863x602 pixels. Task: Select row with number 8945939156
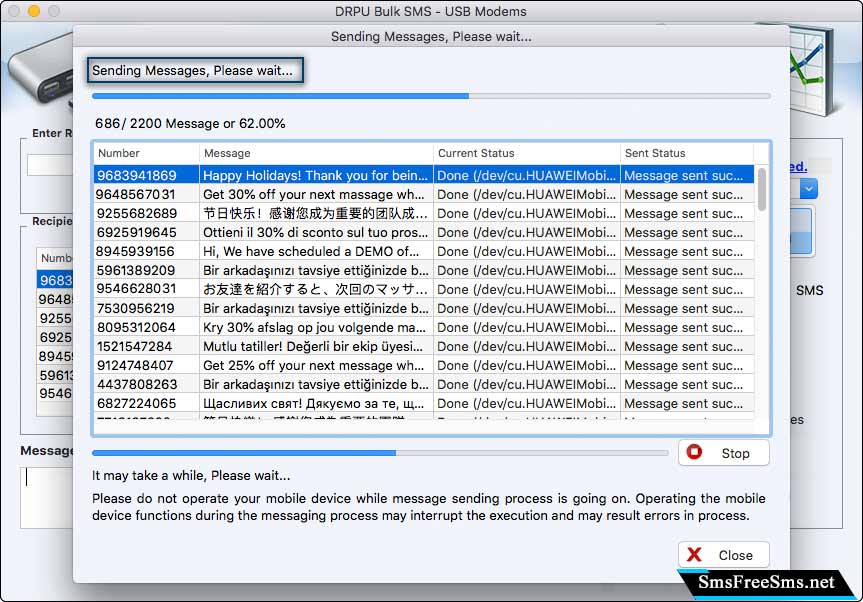[423, 251]
